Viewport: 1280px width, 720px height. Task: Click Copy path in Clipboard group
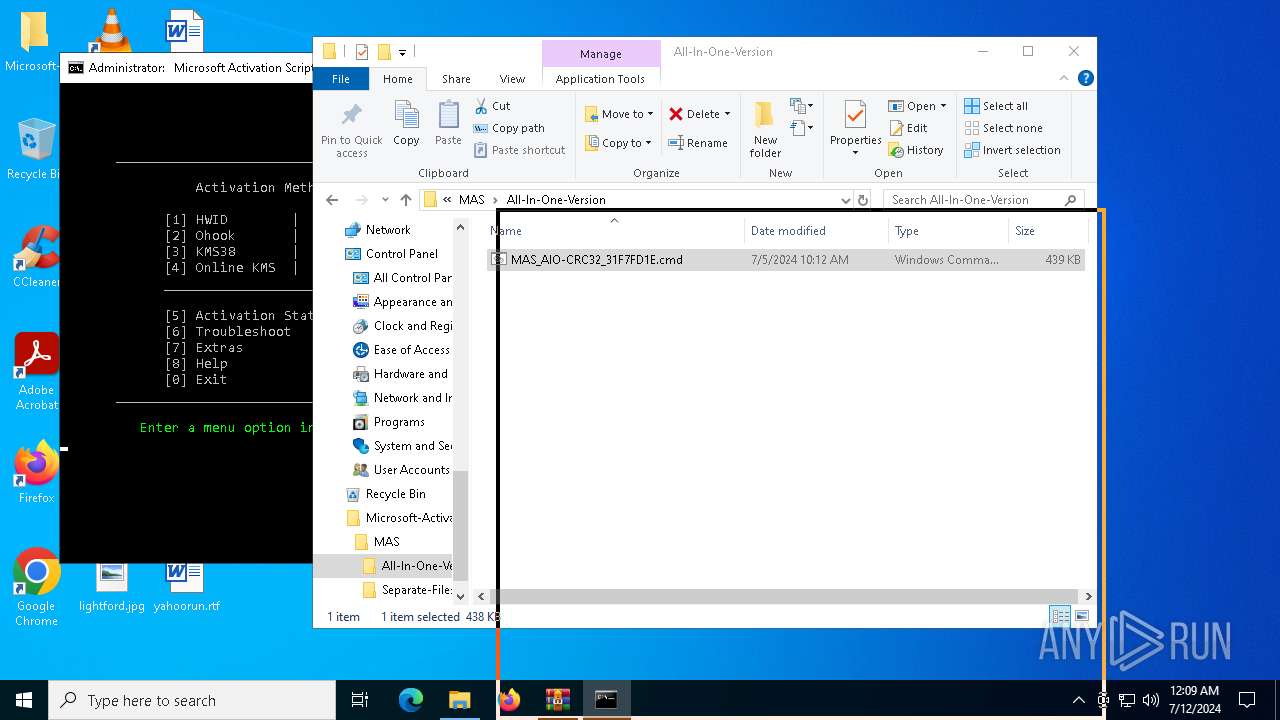pyautogui.click(x=509, y=128)
